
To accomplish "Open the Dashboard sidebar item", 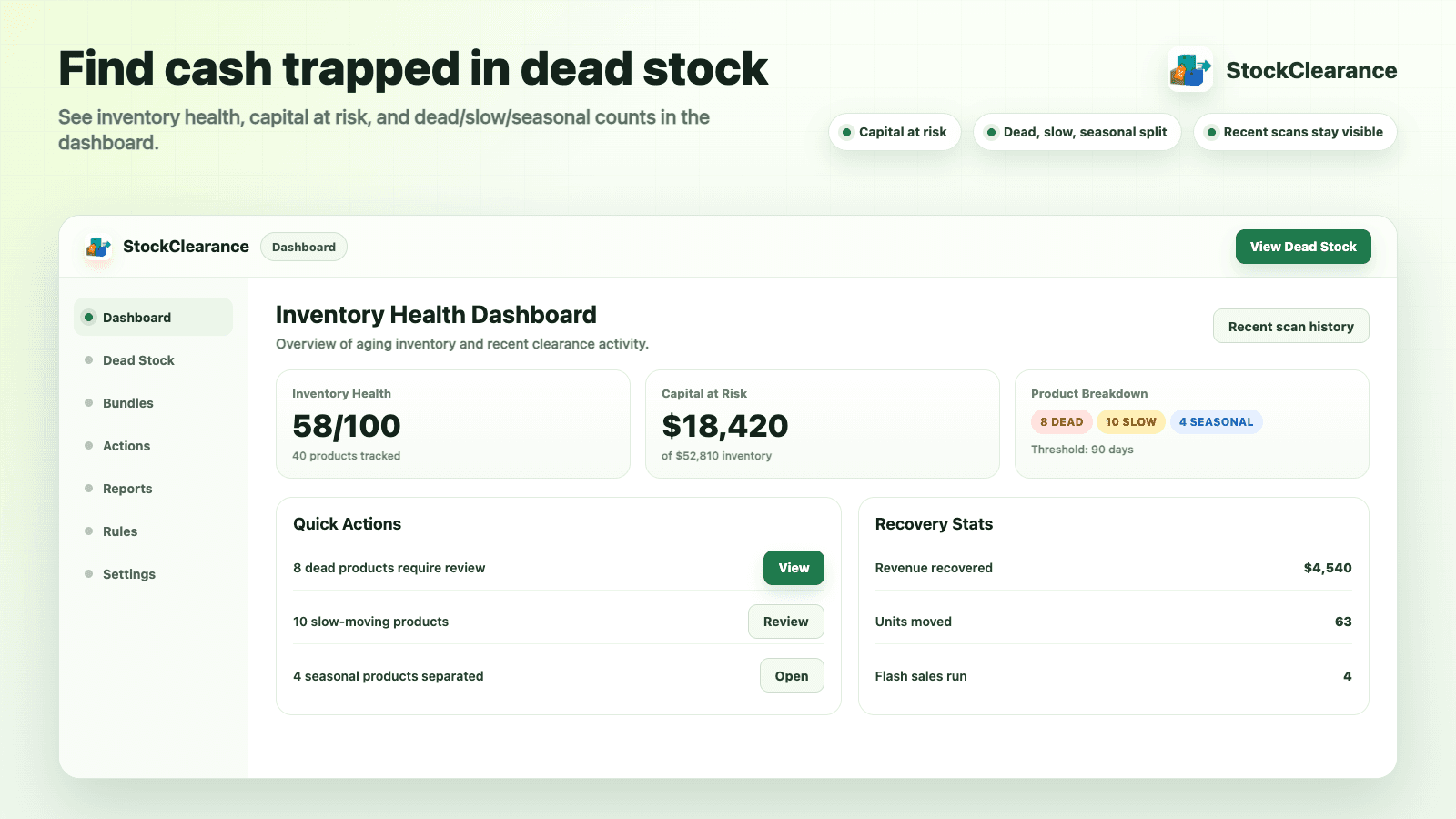I will [x=153, y=317].
